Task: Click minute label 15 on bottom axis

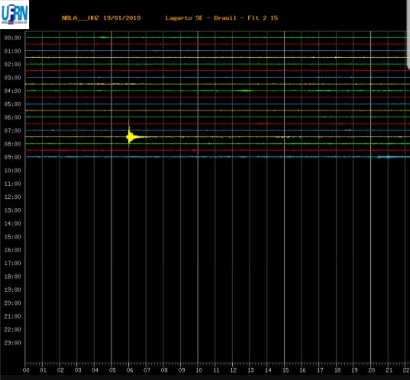Action: click(285, 370)
